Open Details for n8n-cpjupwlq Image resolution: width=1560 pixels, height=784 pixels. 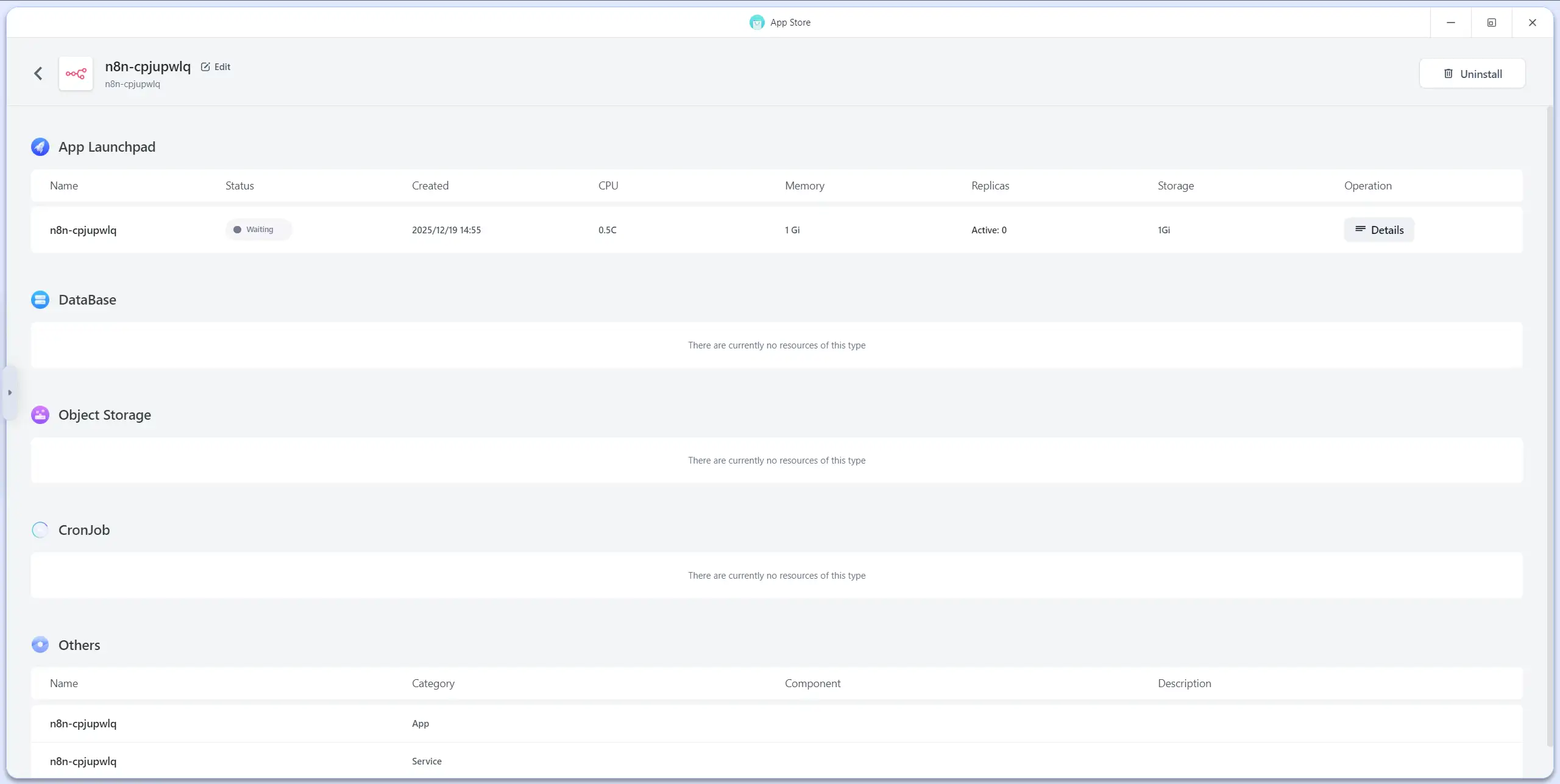point(1379,230)
